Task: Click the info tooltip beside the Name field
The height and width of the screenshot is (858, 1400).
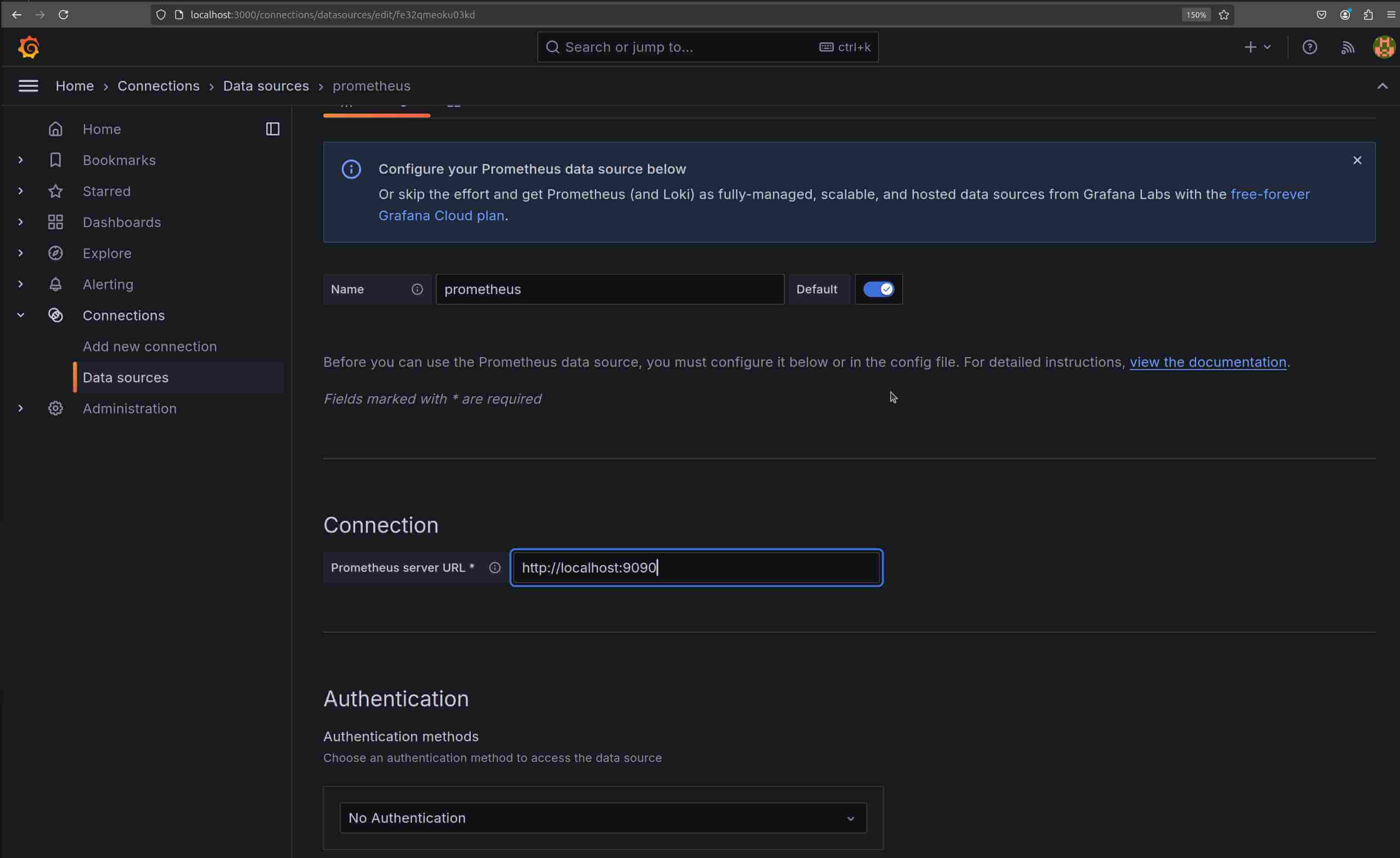Action: point(418,289)
